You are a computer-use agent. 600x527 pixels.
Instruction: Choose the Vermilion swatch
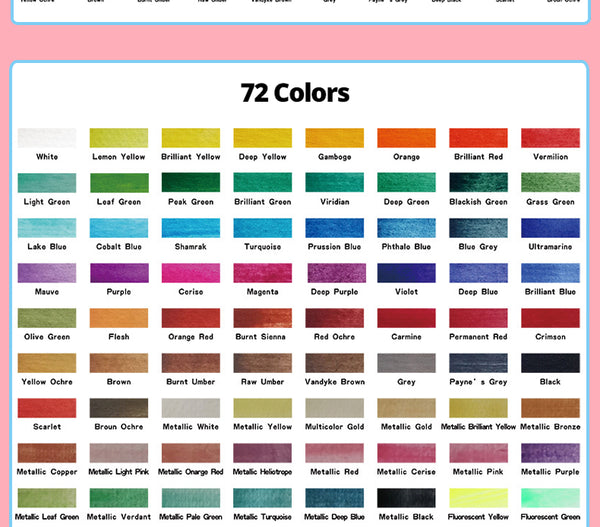click(550, 138)
